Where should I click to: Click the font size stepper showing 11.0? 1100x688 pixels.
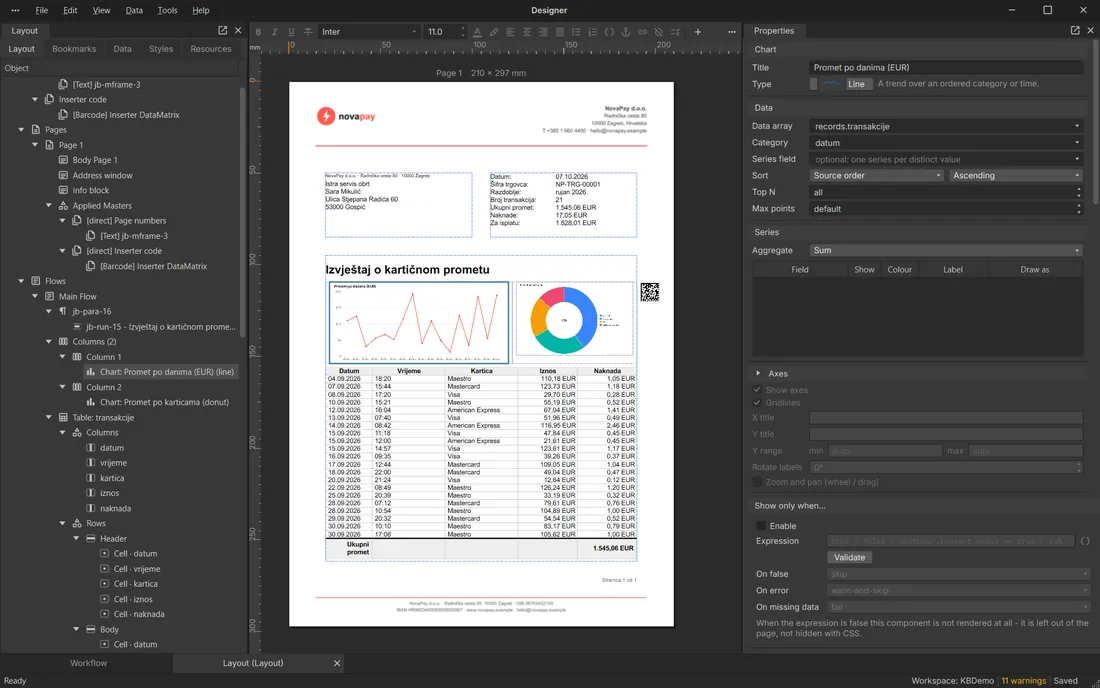coord(445,32)
